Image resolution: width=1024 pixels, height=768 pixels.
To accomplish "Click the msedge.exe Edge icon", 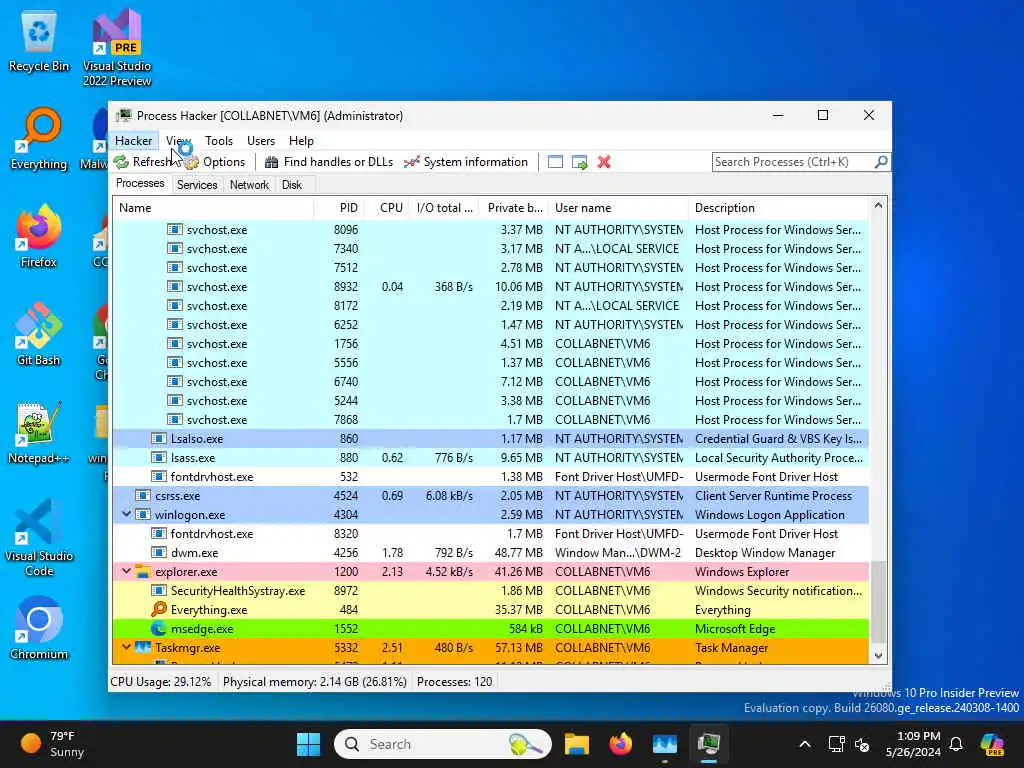I will click(159, 629).
